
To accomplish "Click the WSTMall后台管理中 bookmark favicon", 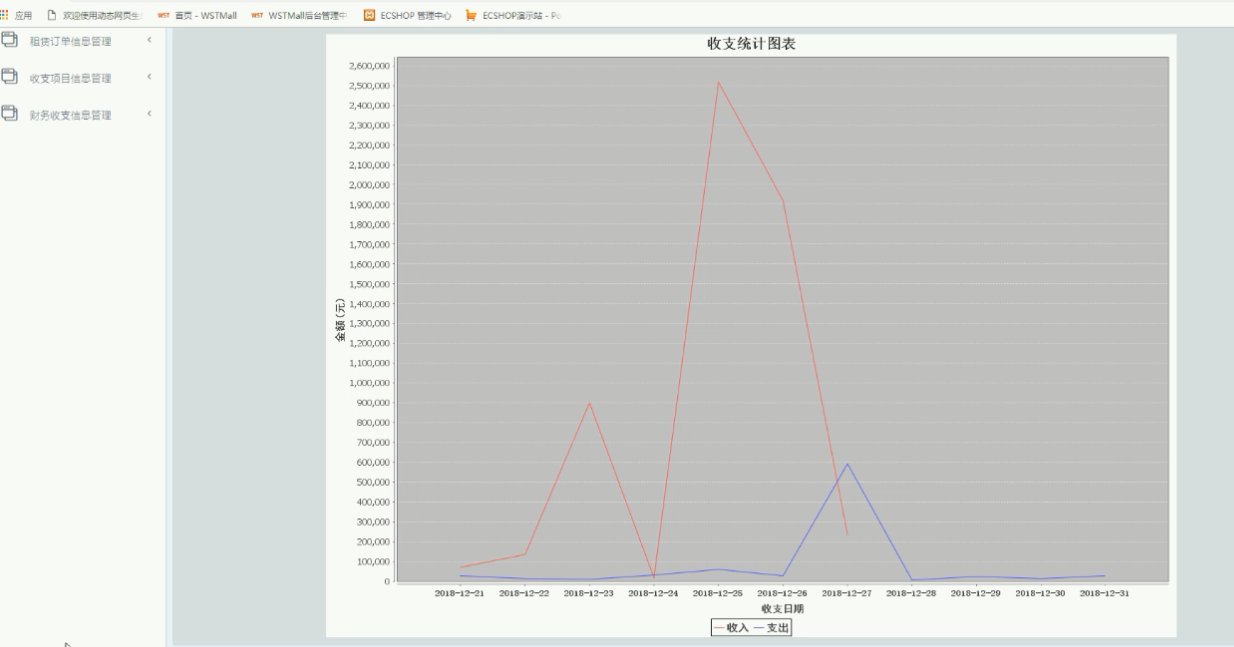I will (x=257, y=15).
